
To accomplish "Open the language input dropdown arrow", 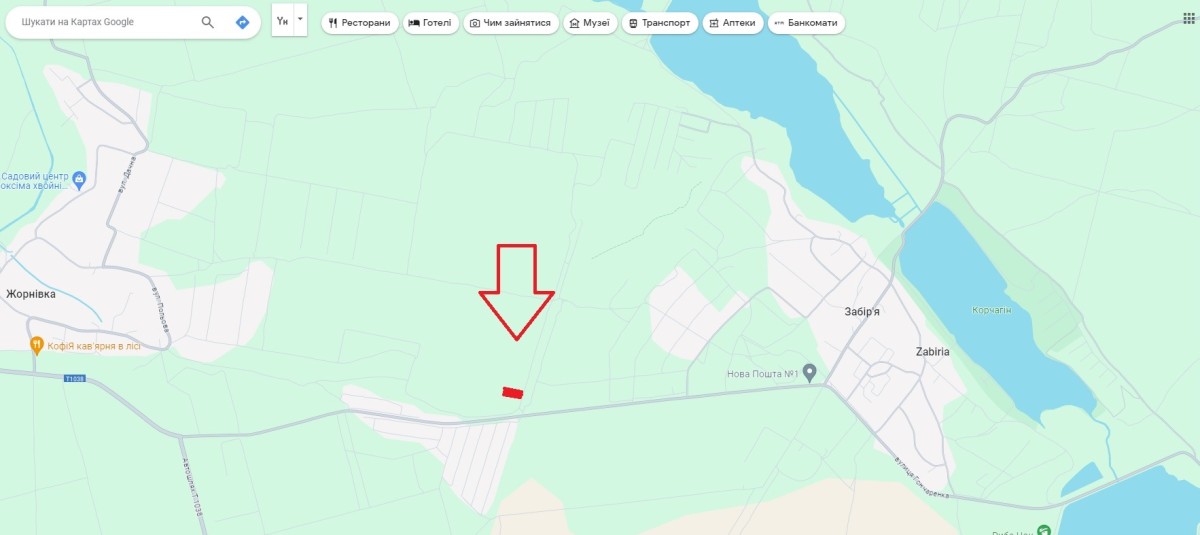I will (x=300, y=20).
